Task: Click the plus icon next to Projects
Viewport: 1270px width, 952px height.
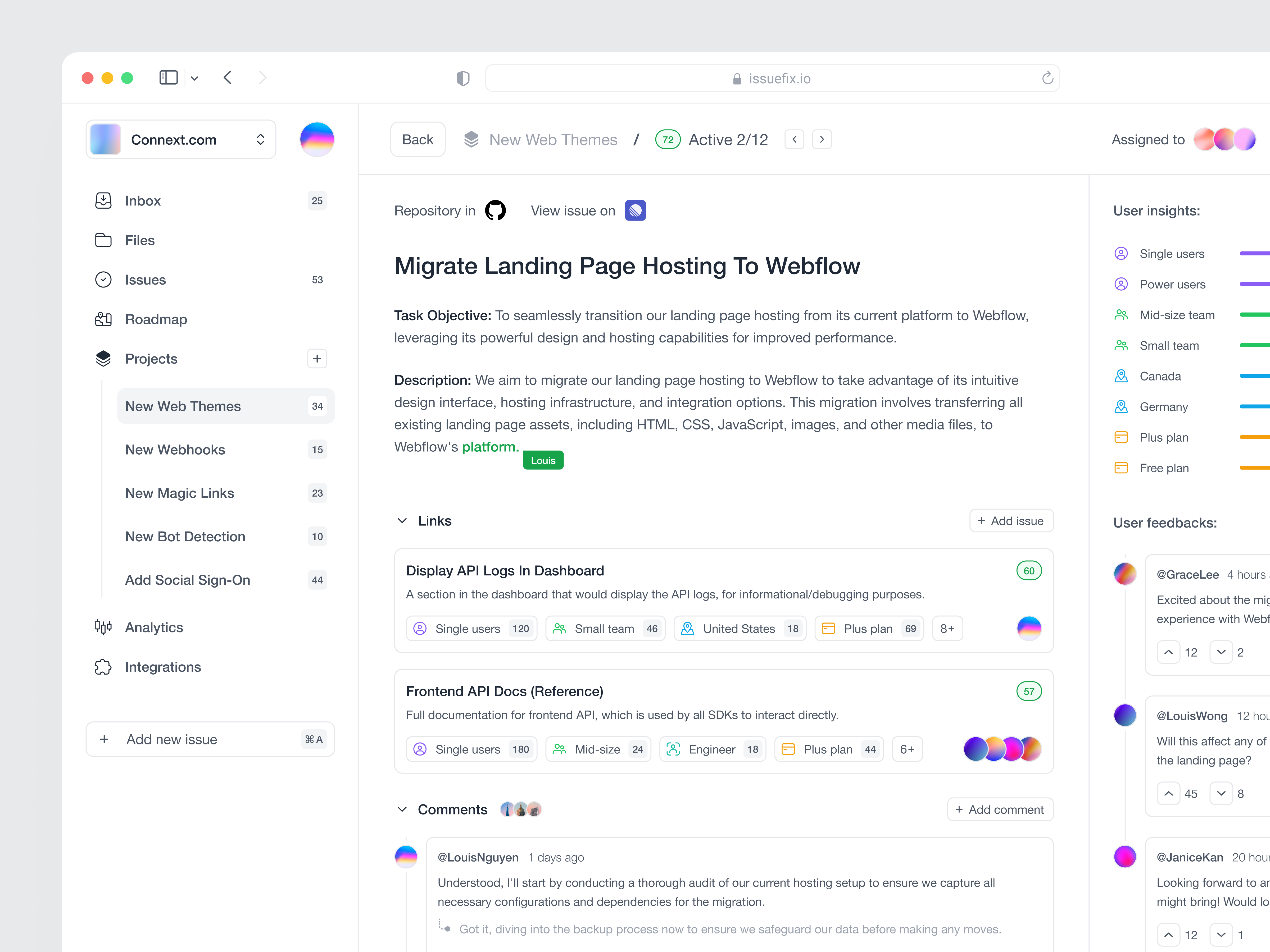Action: pos(317,359)
